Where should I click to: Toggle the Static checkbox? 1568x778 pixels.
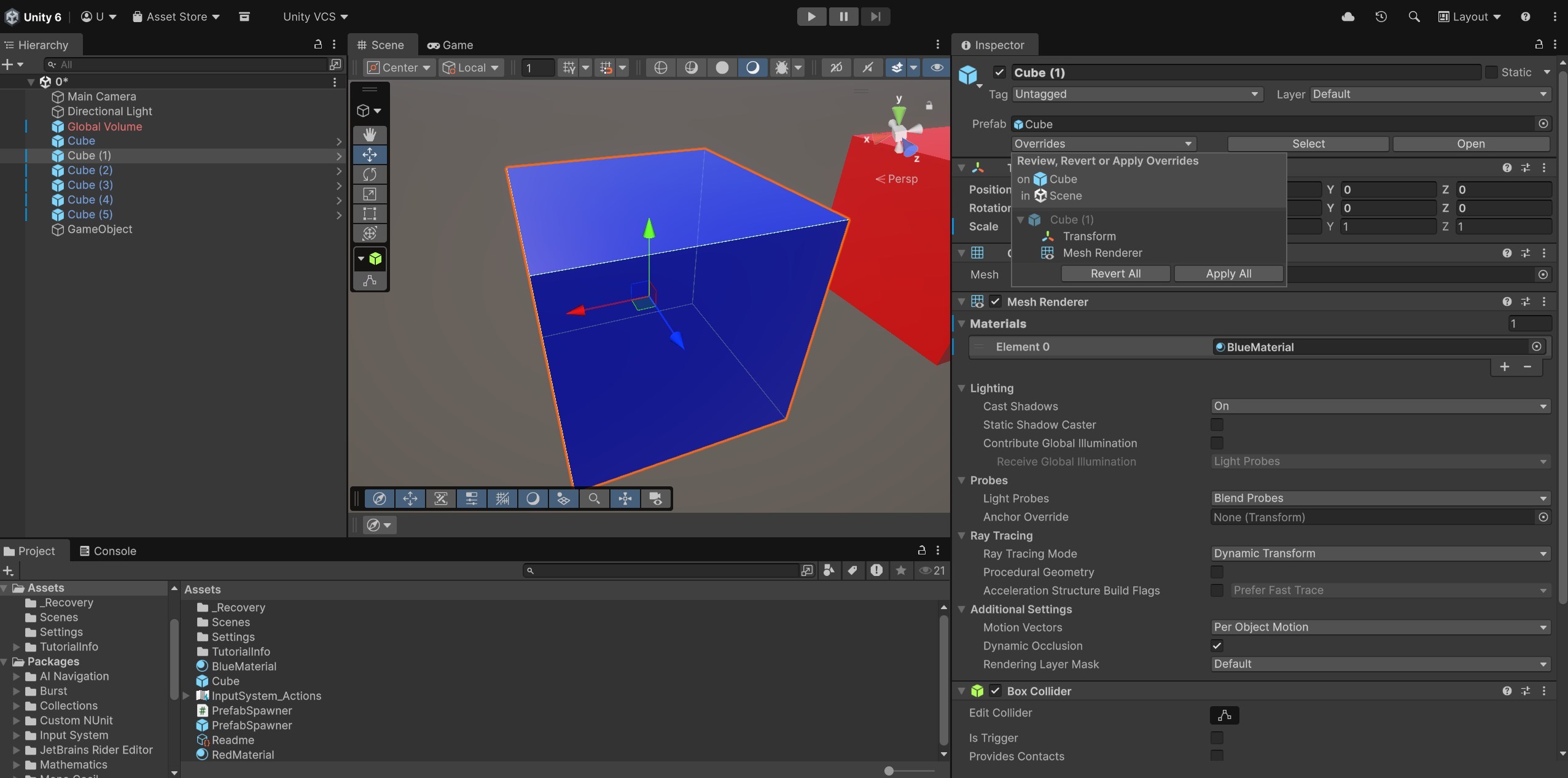coord(1492,72)
